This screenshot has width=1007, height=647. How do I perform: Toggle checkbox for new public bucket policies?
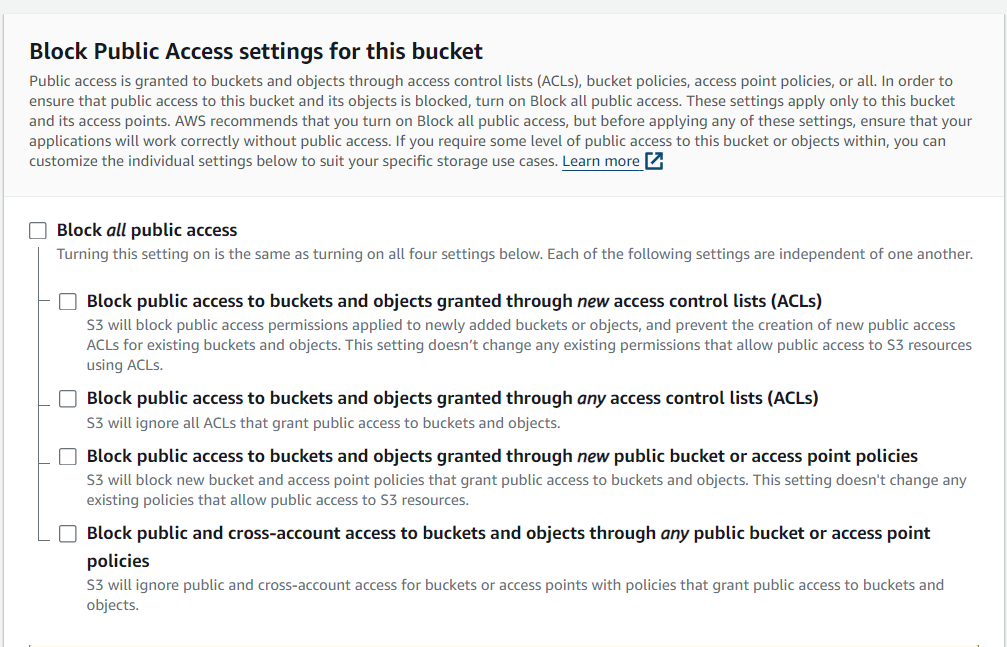68,457
